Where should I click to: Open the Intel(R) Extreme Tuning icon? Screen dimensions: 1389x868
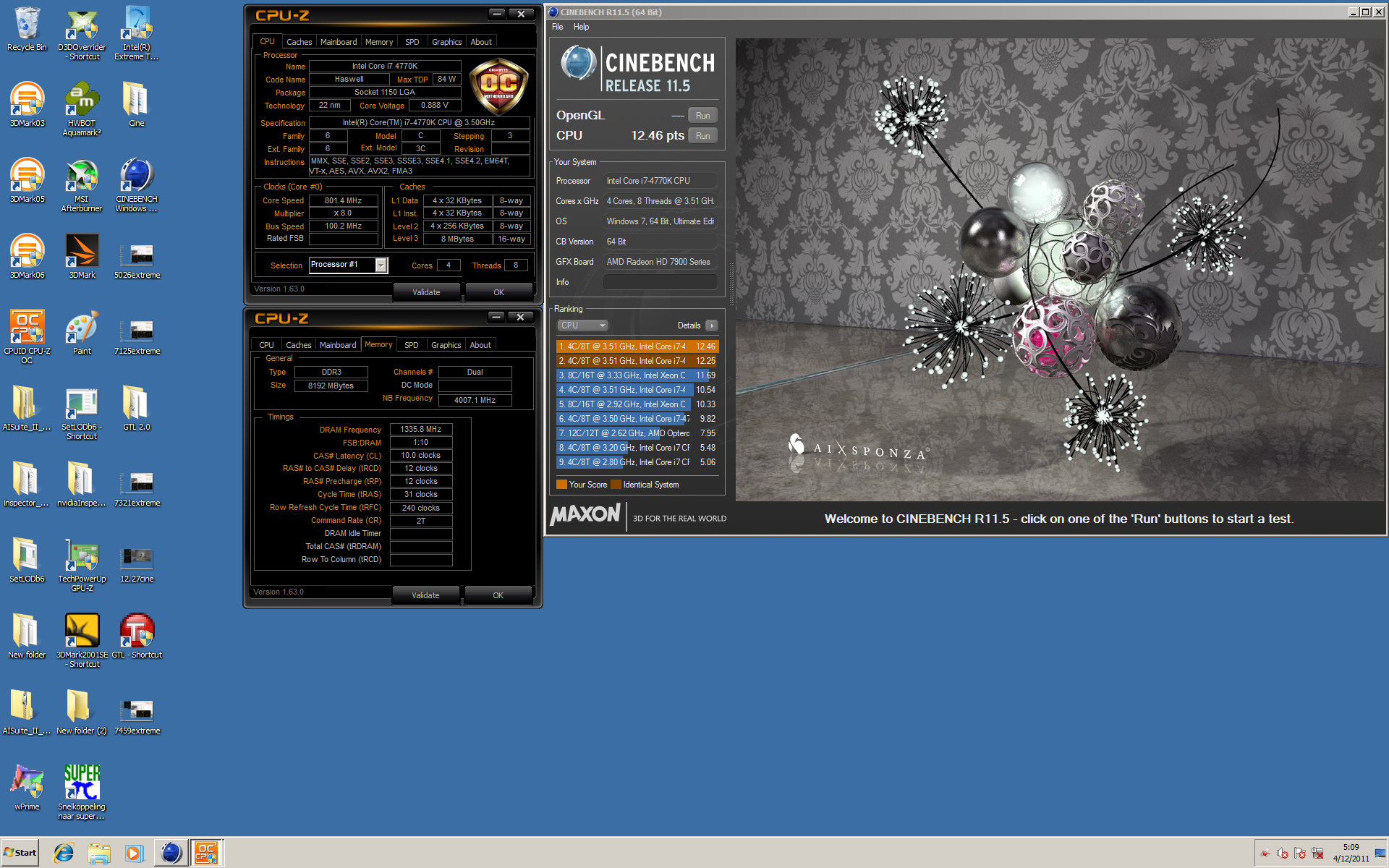[137, 33]
